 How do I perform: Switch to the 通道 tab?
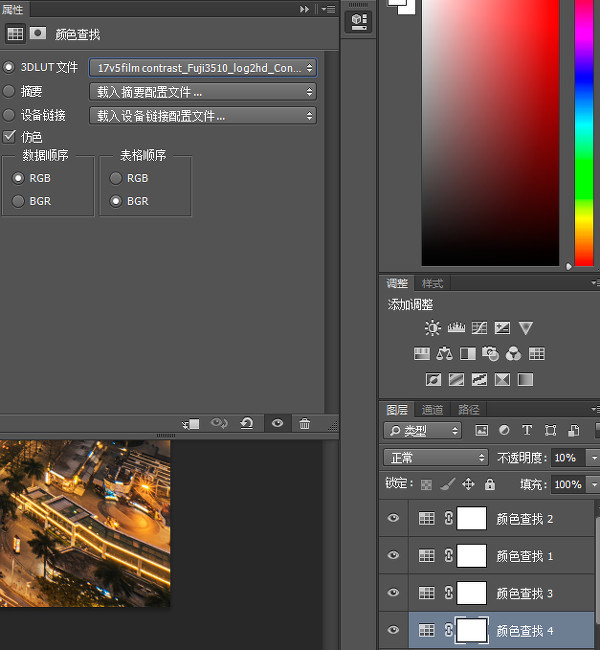(432, 410)
